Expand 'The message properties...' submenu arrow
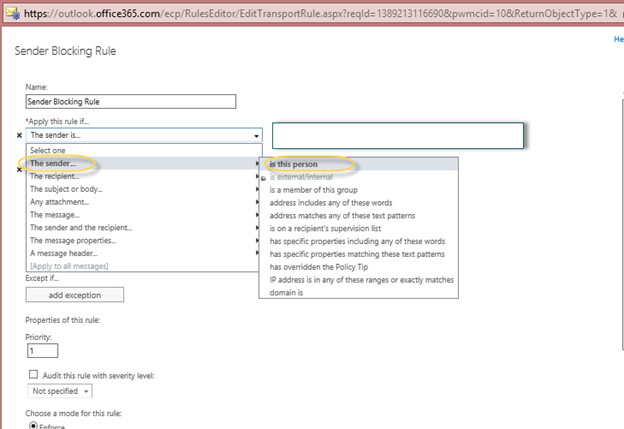The image size is (624, 429). [x=257, y=240]
